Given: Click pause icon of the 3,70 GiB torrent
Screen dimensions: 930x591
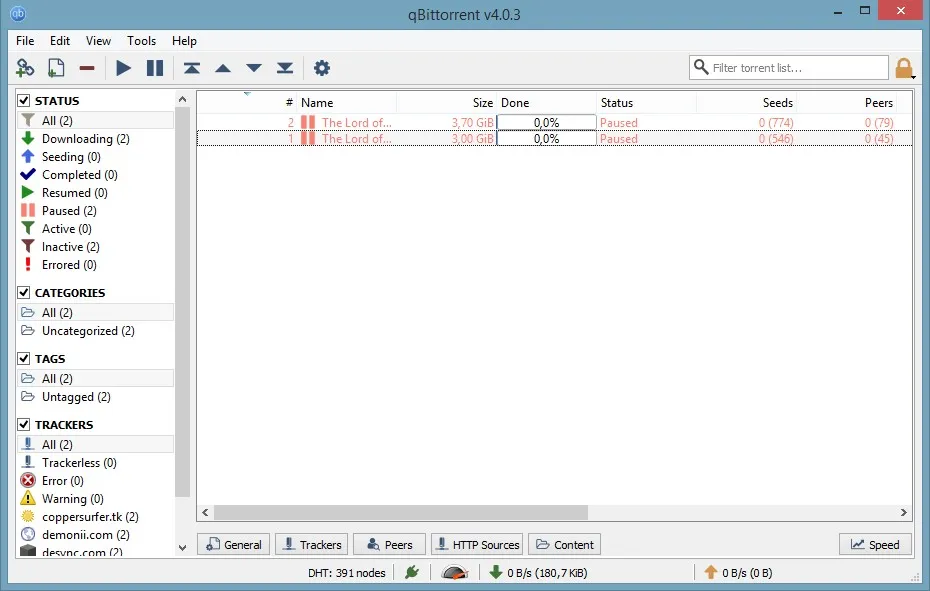Looking at the screenshot, I should coord(308,123).
